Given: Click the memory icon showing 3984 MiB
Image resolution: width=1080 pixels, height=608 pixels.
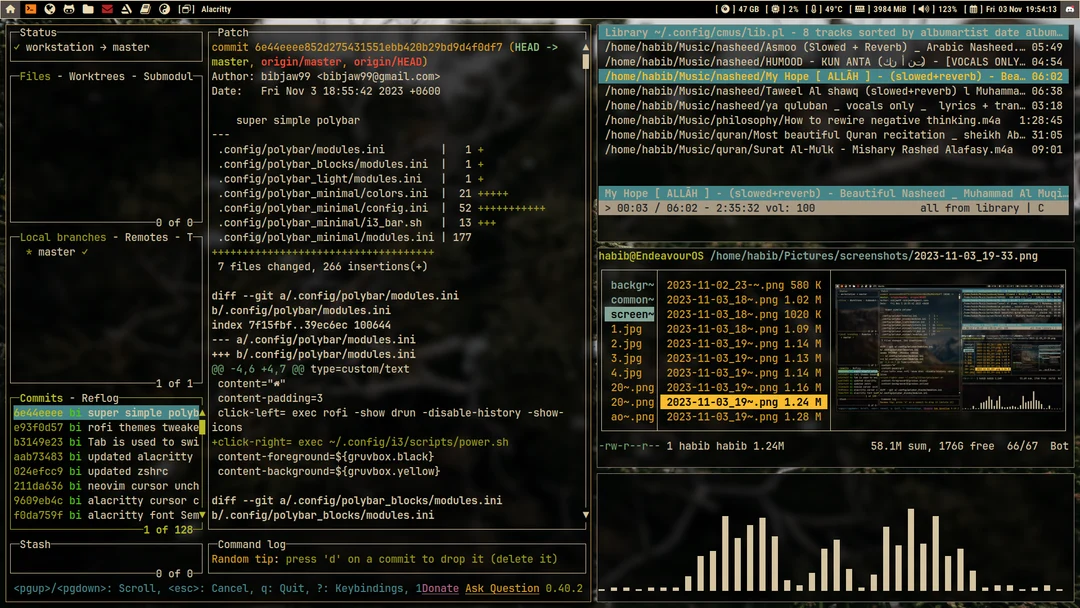Looking at the screenshot, I should (x=859, y=8).
